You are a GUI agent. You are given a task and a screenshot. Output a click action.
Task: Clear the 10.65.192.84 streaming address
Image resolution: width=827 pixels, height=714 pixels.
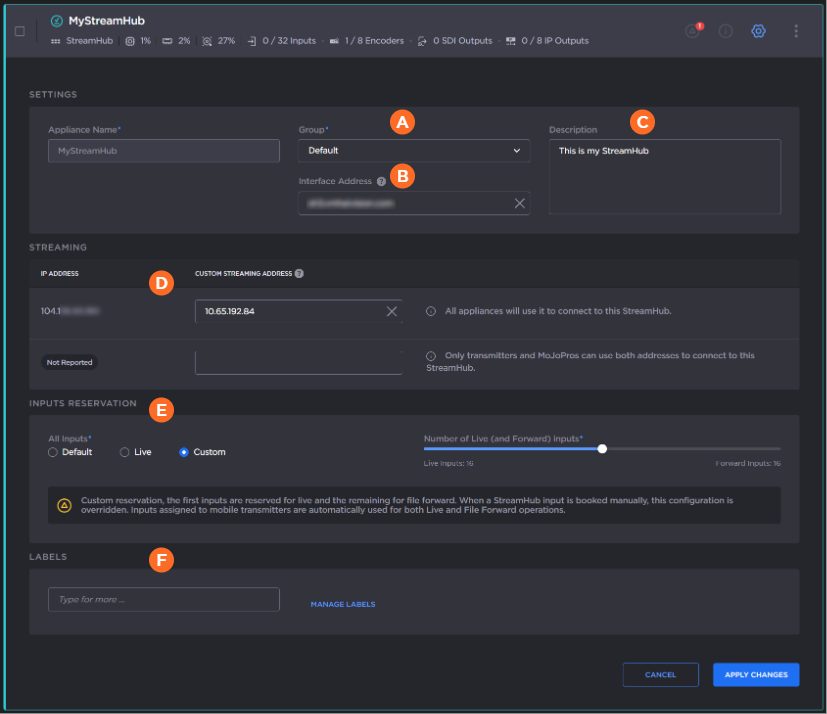(x=392, y=311)
